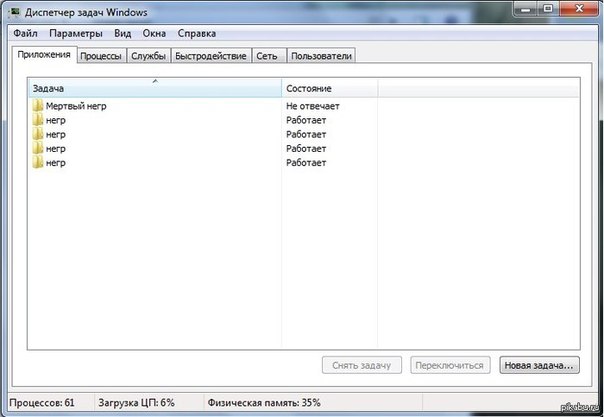Select the Приложения tab
This screenshot has height=417, width=604.
[x=44, y=55]
